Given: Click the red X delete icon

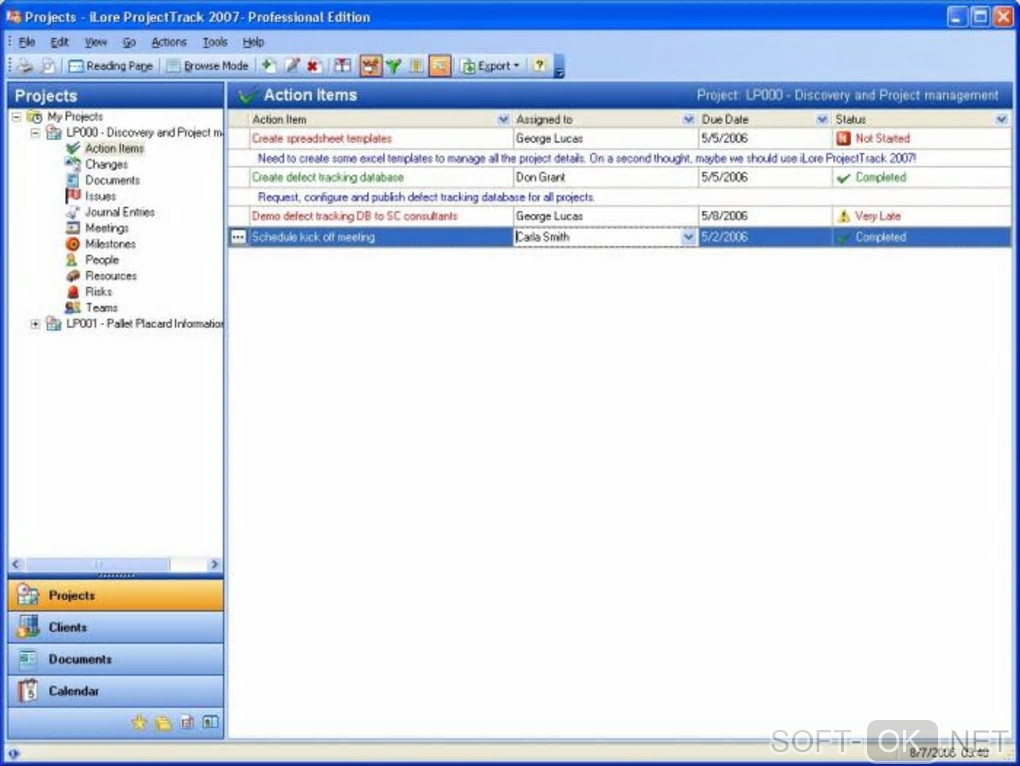Looking at the screenshot, I should pyautogui.click(x=314, y=66).
